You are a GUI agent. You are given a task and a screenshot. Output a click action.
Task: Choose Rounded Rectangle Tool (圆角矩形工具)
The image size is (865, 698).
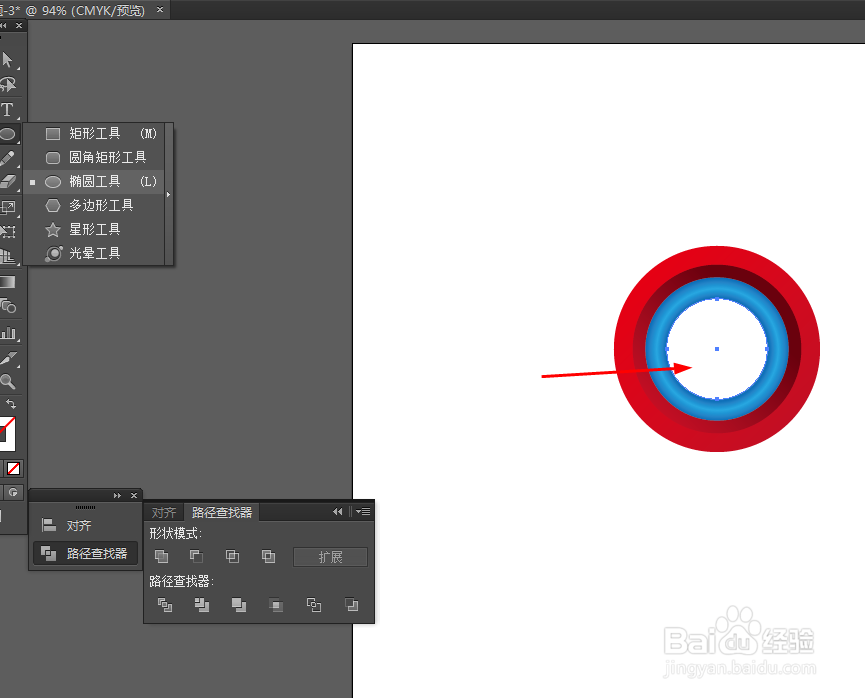94,158
